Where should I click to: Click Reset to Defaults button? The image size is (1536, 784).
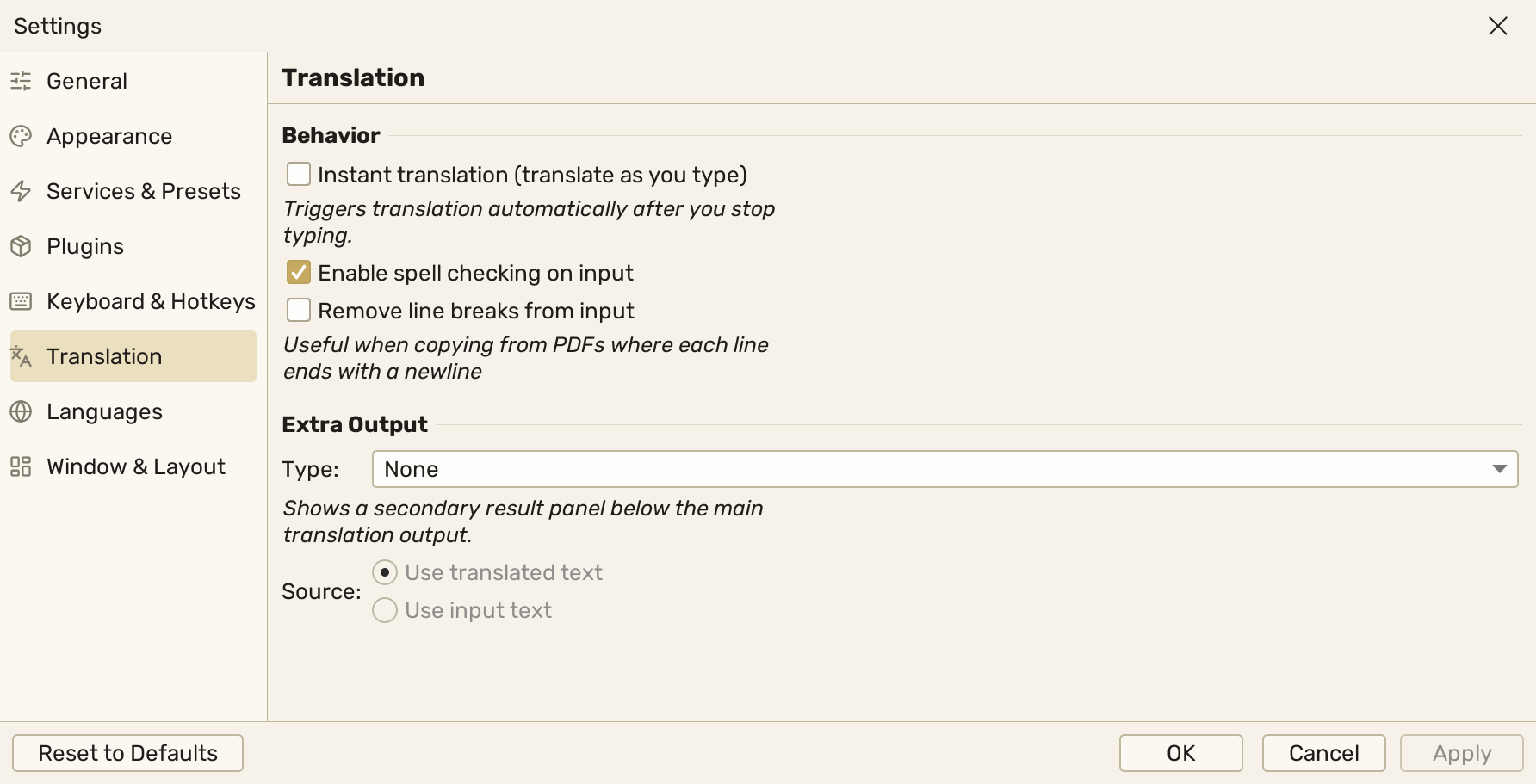click(x=127, y=753)
